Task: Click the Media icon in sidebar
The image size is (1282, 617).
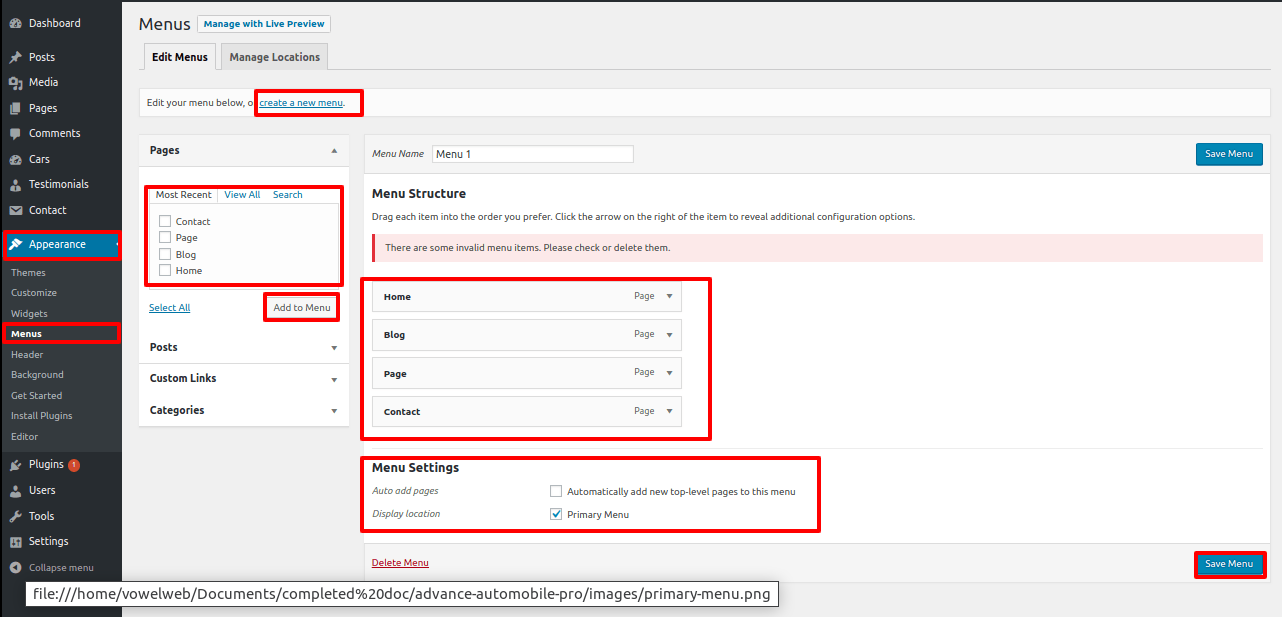Action: click(x=16, y=83)
